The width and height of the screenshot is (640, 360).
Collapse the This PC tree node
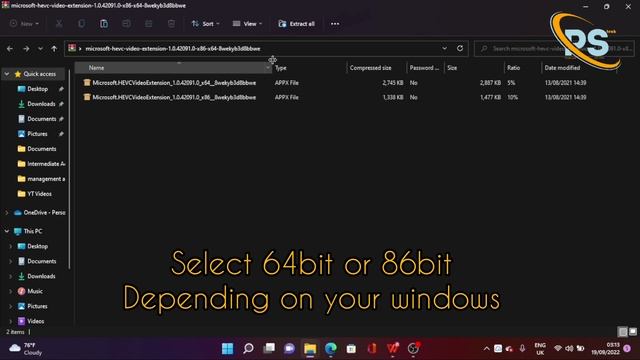click(x=7, y=231)
